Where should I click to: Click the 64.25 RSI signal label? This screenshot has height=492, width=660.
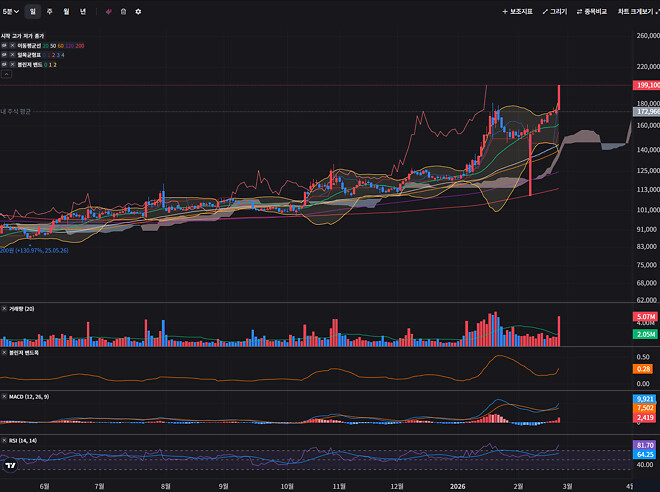click(x=644, y=455)
